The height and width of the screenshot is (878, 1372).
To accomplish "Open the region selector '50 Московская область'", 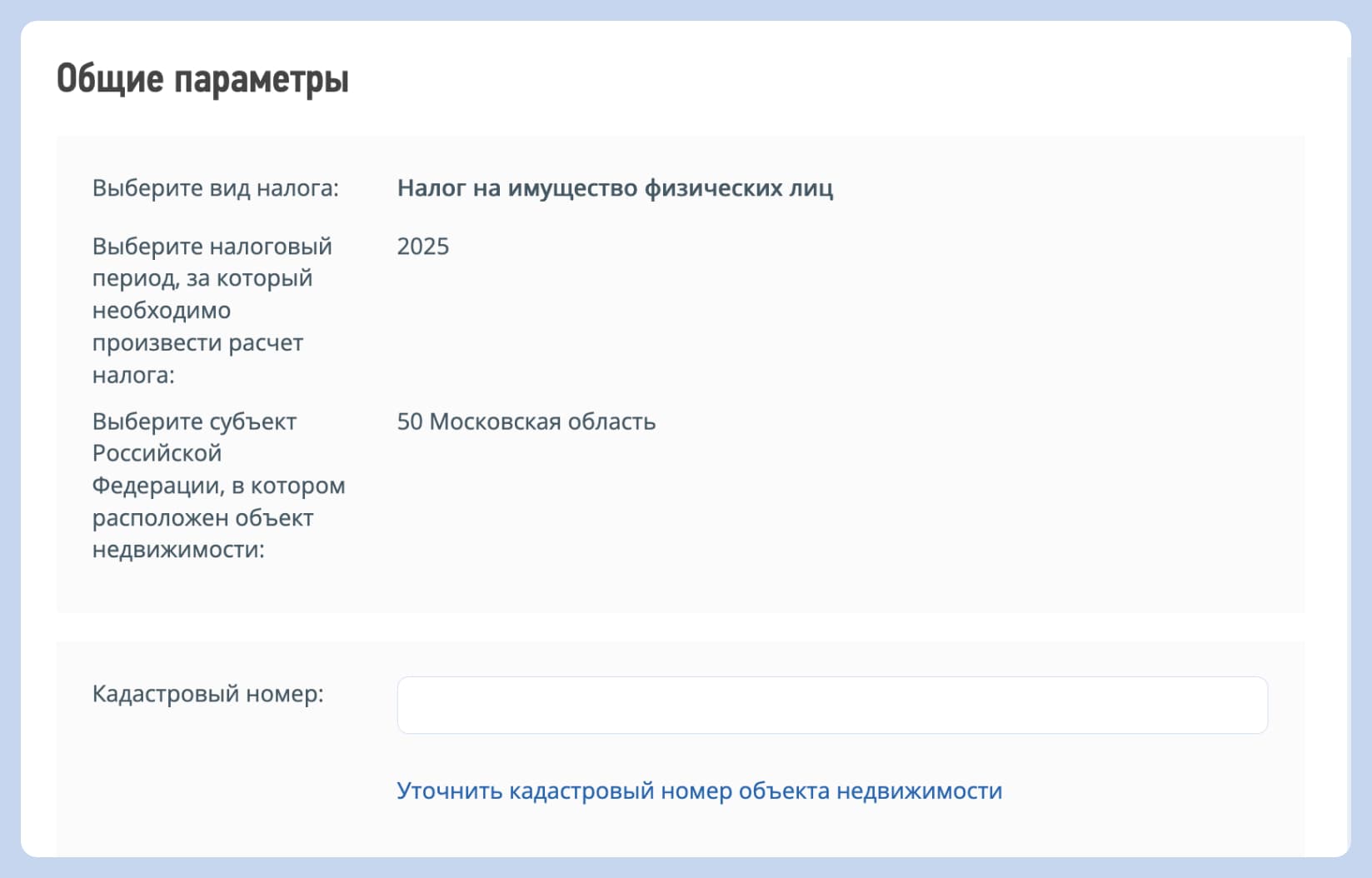I will pos(526,422).
